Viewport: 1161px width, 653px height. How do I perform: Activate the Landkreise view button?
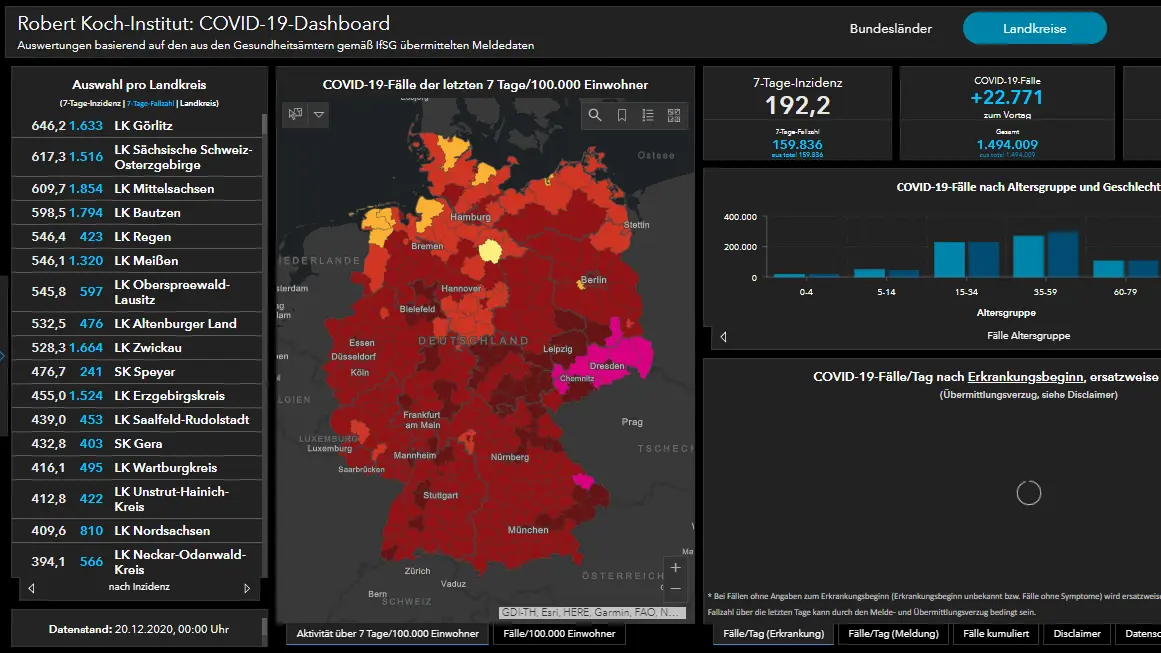(1034, 29)
